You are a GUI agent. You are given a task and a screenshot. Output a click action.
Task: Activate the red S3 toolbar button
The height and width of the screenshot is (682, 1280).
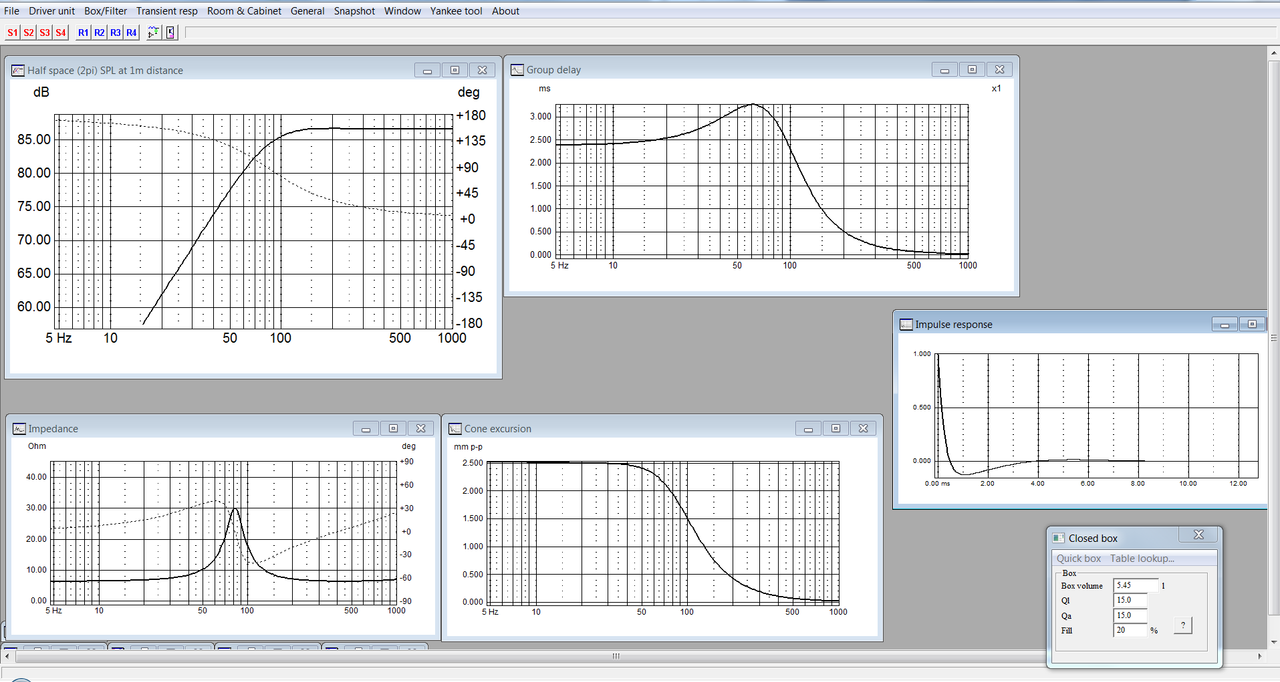coord(44,33)
